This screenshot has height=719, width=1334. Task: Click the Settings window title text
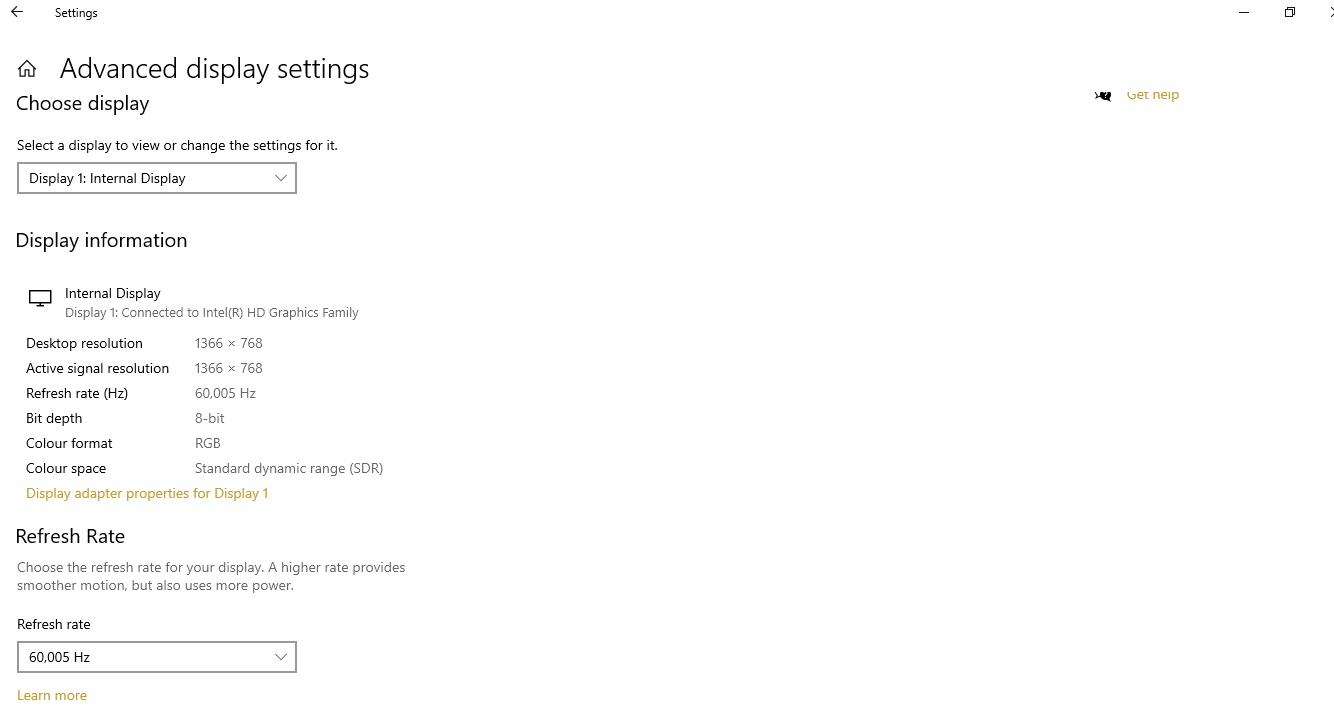click(x=76, y=13)
